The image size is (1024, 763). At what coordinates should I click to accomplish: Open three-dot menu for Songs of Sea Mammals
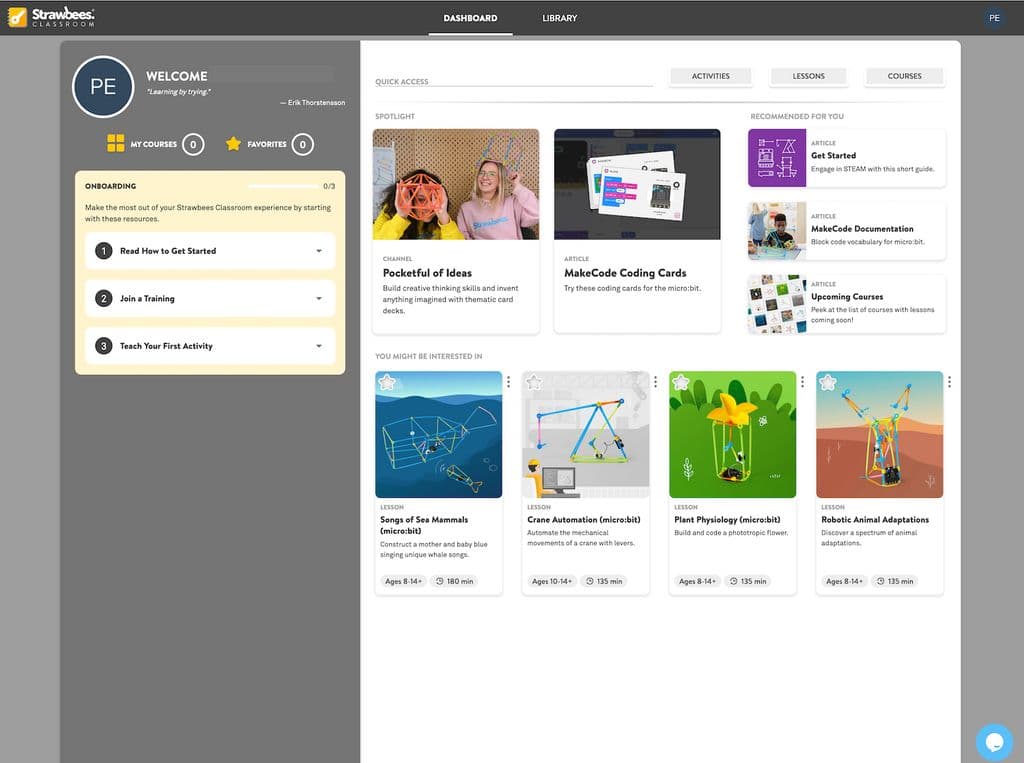tap(508, 382)
